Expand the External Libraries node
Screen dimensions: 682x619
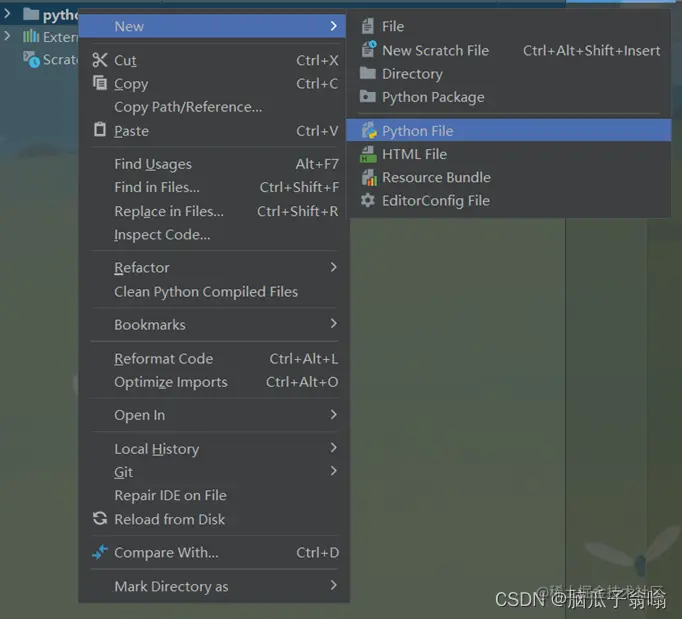click(7, 36)
